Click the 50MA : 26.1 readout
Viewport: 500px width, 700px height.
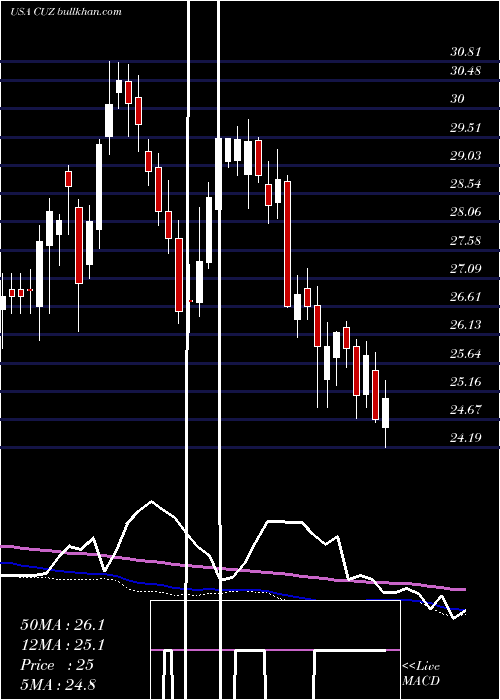coord(62,625)
